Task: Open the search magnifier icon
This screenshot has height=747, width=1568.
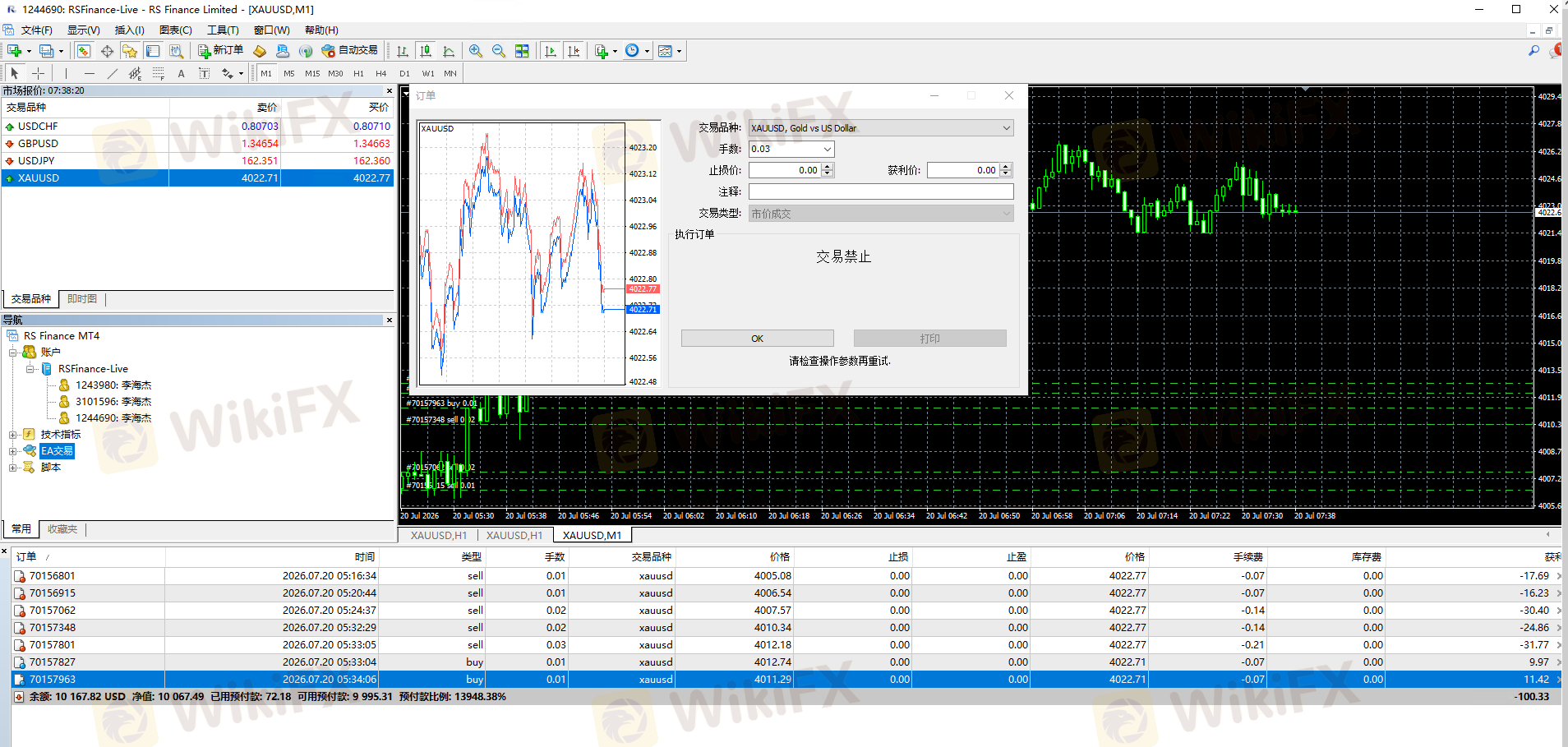Action: [x=1533, y=51]
